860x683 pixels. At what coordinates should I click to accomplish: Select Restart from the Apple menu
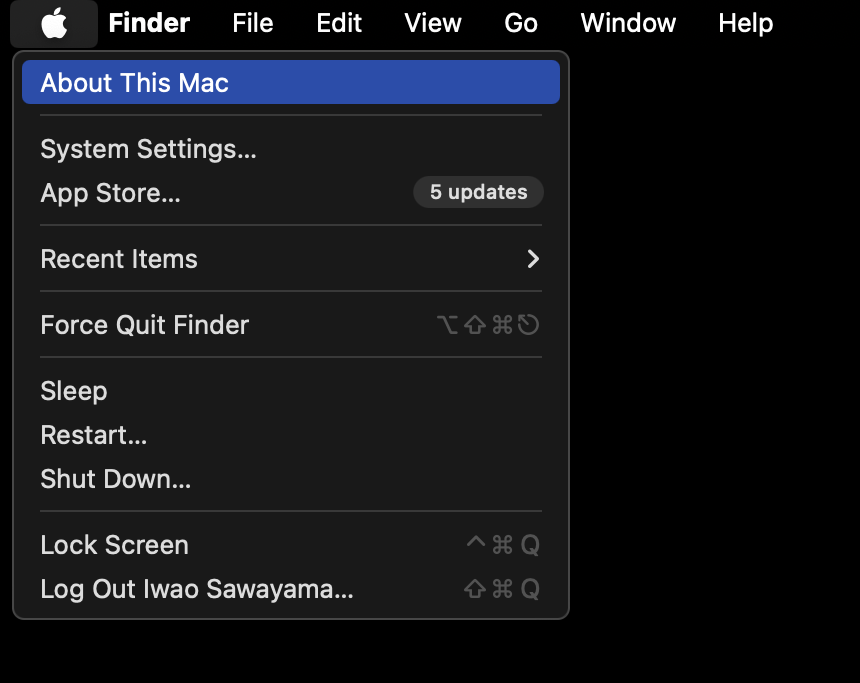click(93, 435)
